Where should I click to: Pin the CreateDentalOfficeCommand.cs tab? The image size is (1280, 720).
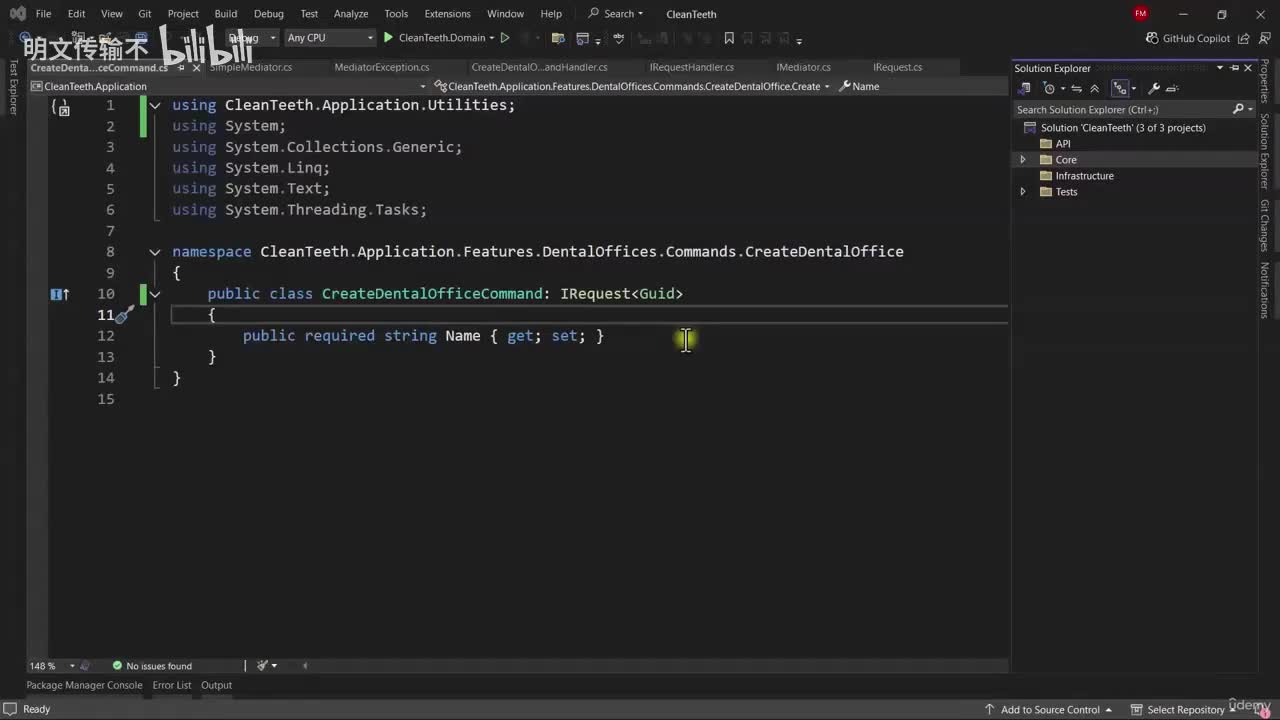(181, 67)
